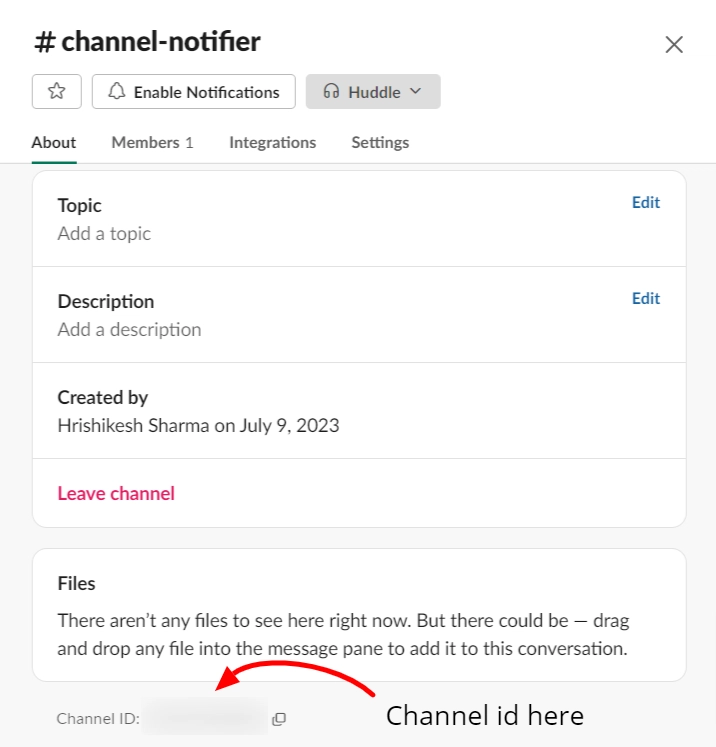Open the Members tab
716x747 pixels.
coord(152,143)
